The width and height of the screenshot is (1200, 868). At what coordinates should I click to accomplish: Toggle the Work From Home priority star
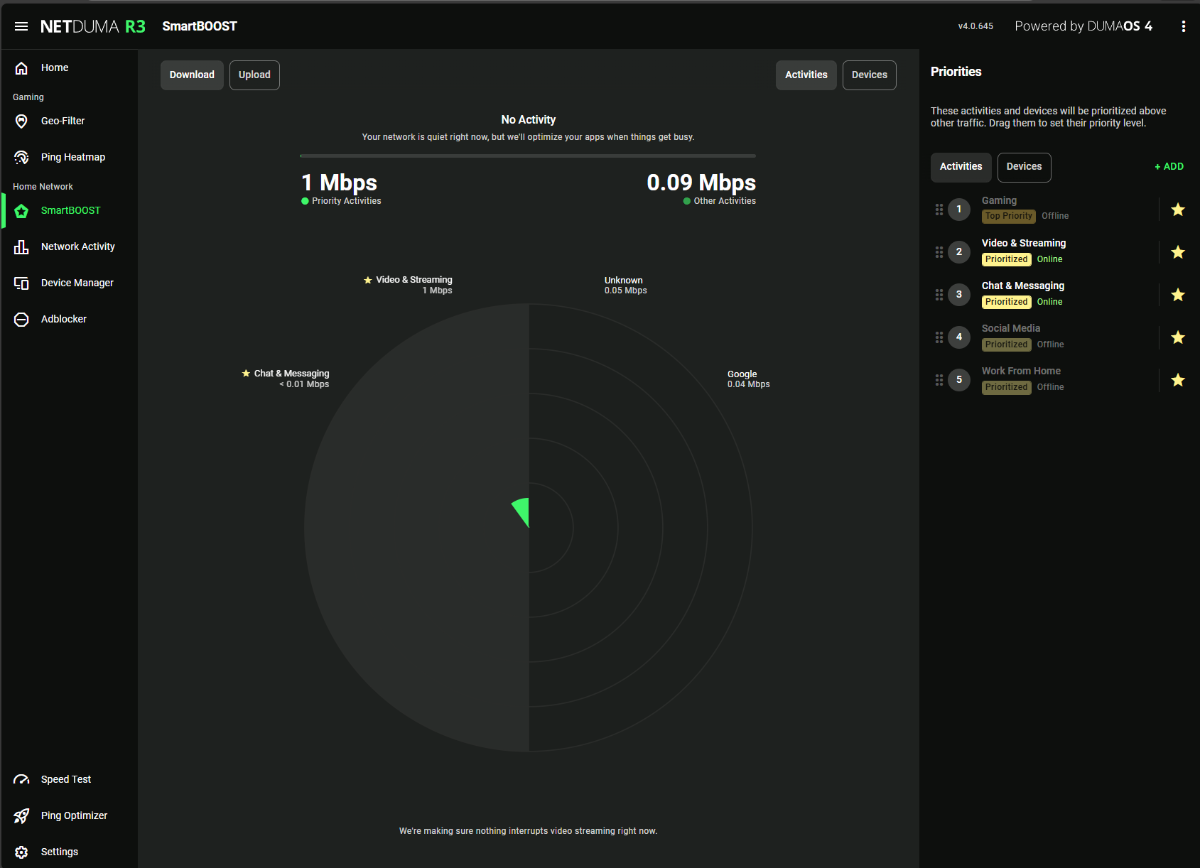coord(1177,380)
